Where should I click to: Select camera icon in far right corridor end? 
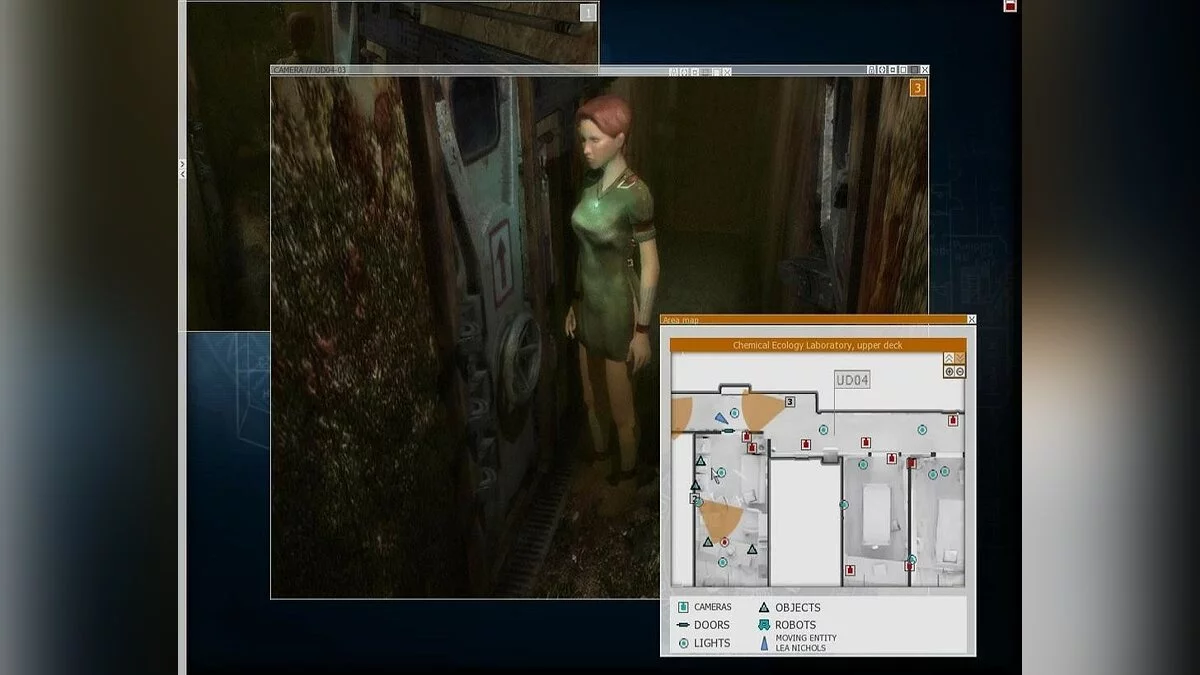[953, 420]
